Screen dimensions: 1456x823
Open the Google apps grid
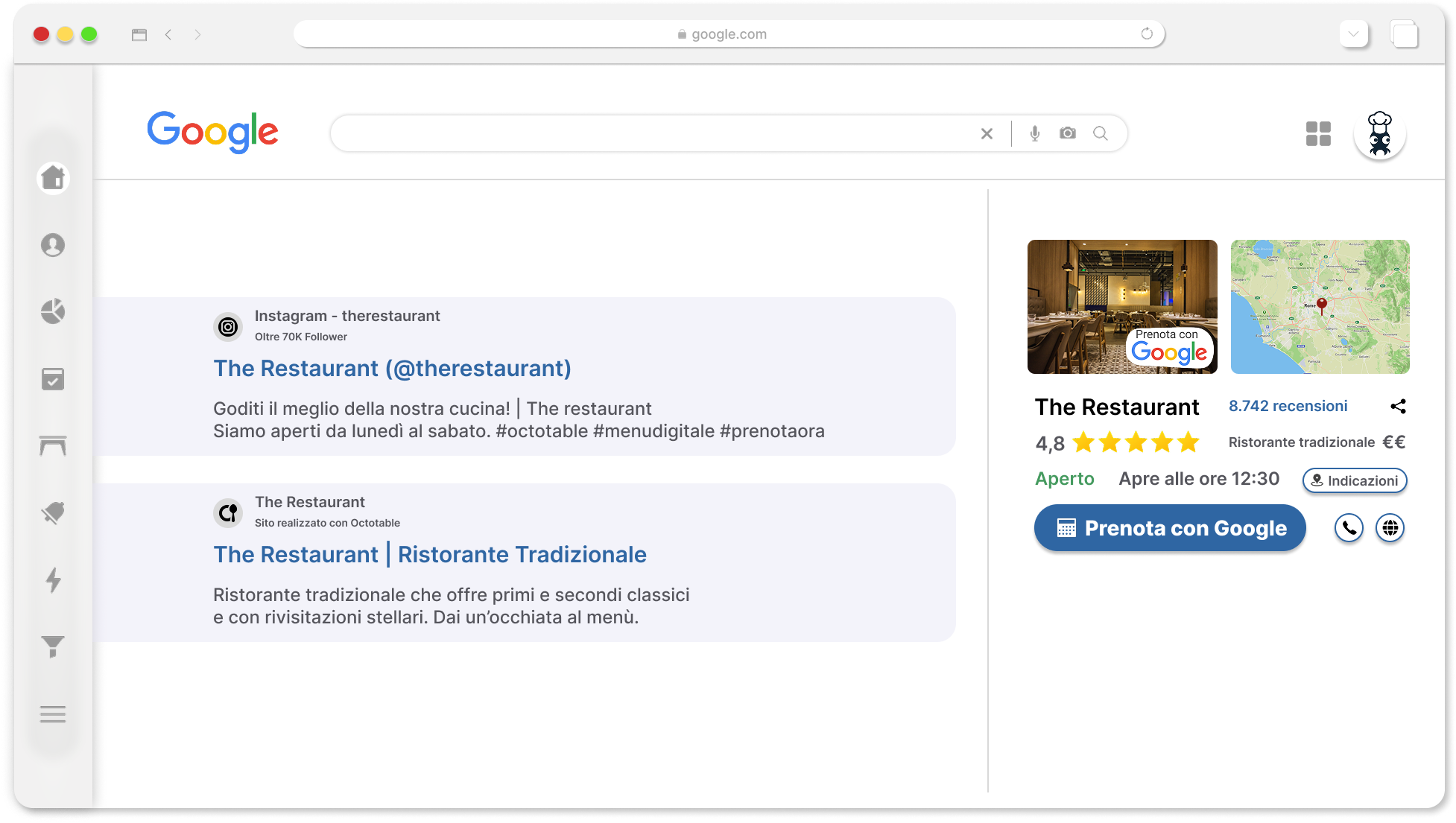[1319, 133]
